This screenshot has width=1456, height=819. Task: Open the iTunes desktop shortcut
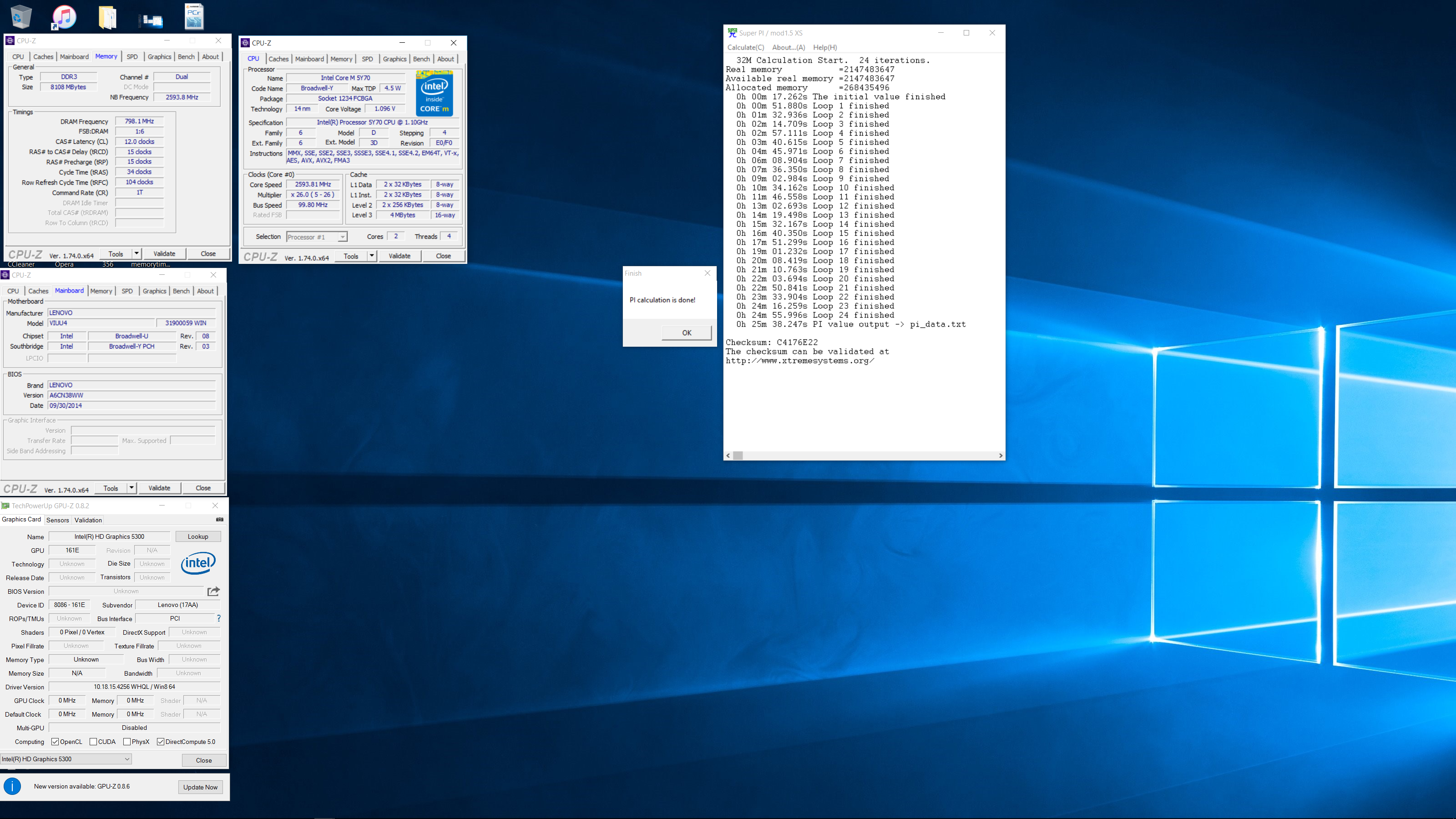click(x=64, y=17)
